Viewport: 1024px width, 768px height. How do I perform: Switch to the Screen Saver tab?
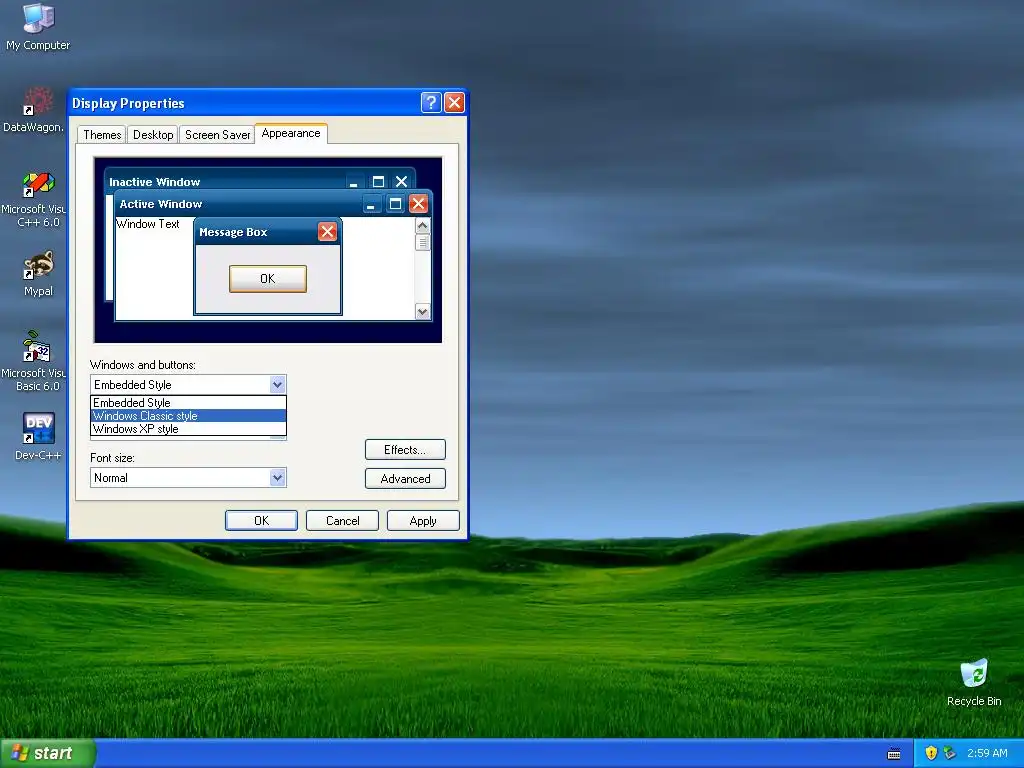tap(217, 135)
